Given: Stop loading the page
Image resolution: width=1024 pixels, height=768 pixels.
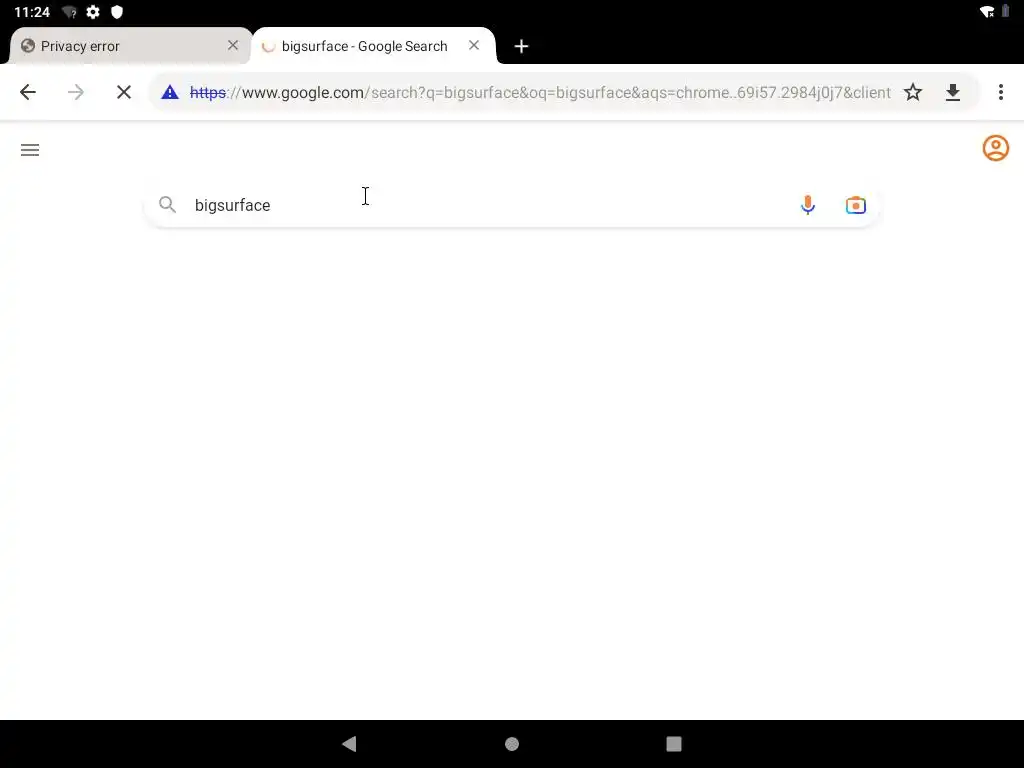Looking at the screenshot, I should [123, 92].
